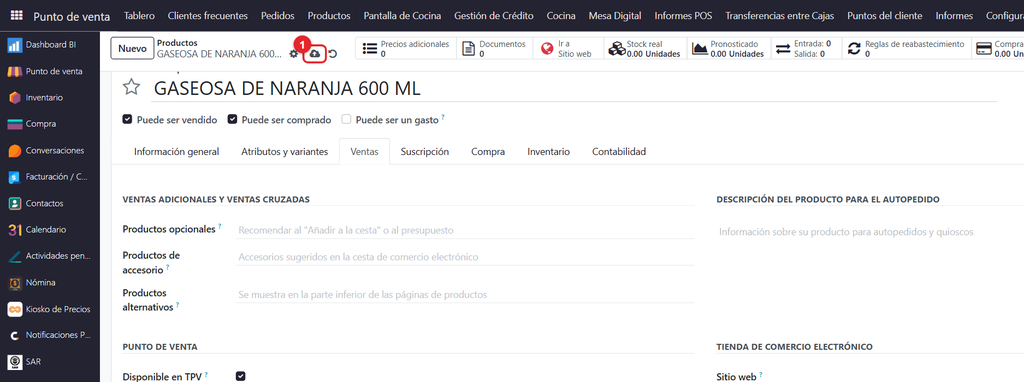Click the Productos breadcrumb link
Image resolution: width=1024 pixels, height=382 pixels.
tap(177, 43)
